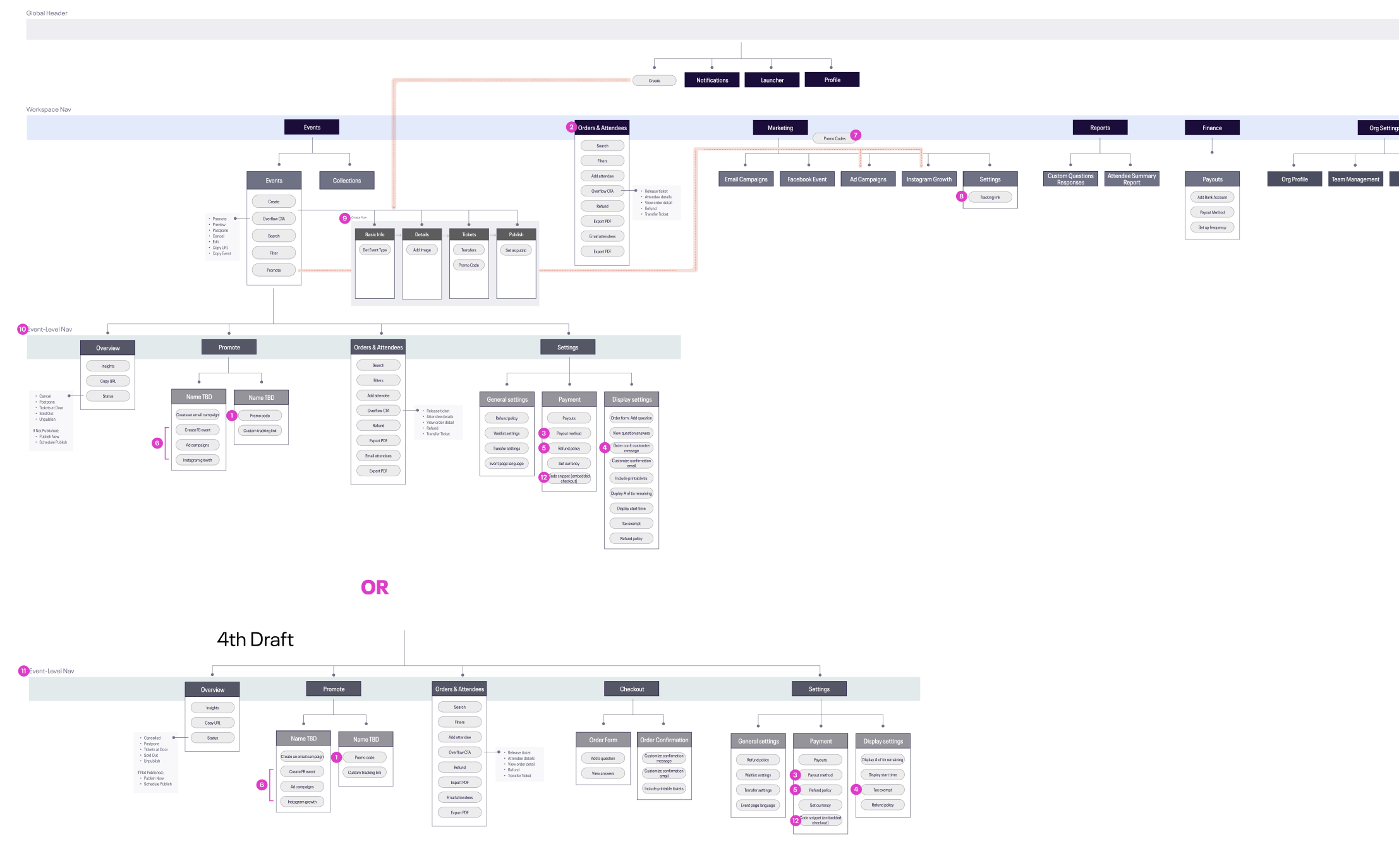Select the Collections box under Events
The image size is (1399, 868).
pyautogui.click(x=347, y=181)
